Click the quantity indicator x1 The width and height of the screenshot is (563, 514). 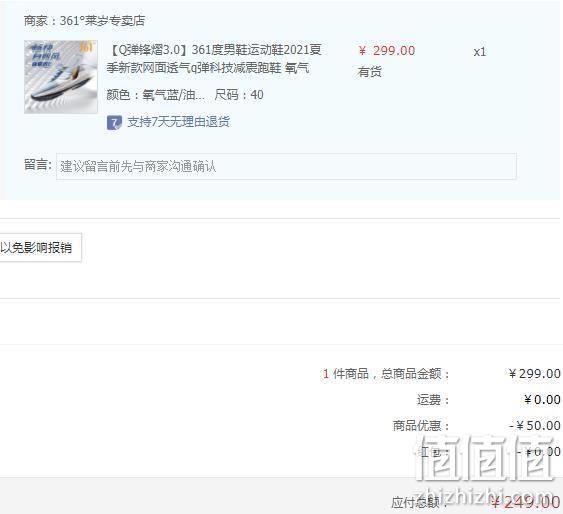[x=480, y=52]
